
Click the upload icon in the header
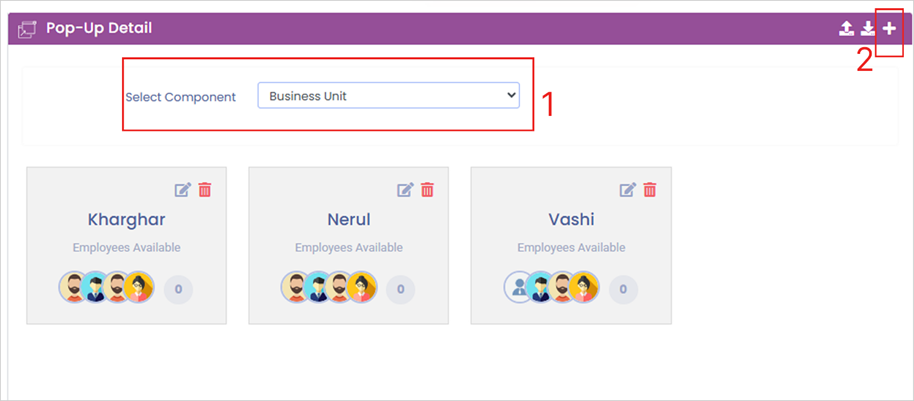pos(846,29)
